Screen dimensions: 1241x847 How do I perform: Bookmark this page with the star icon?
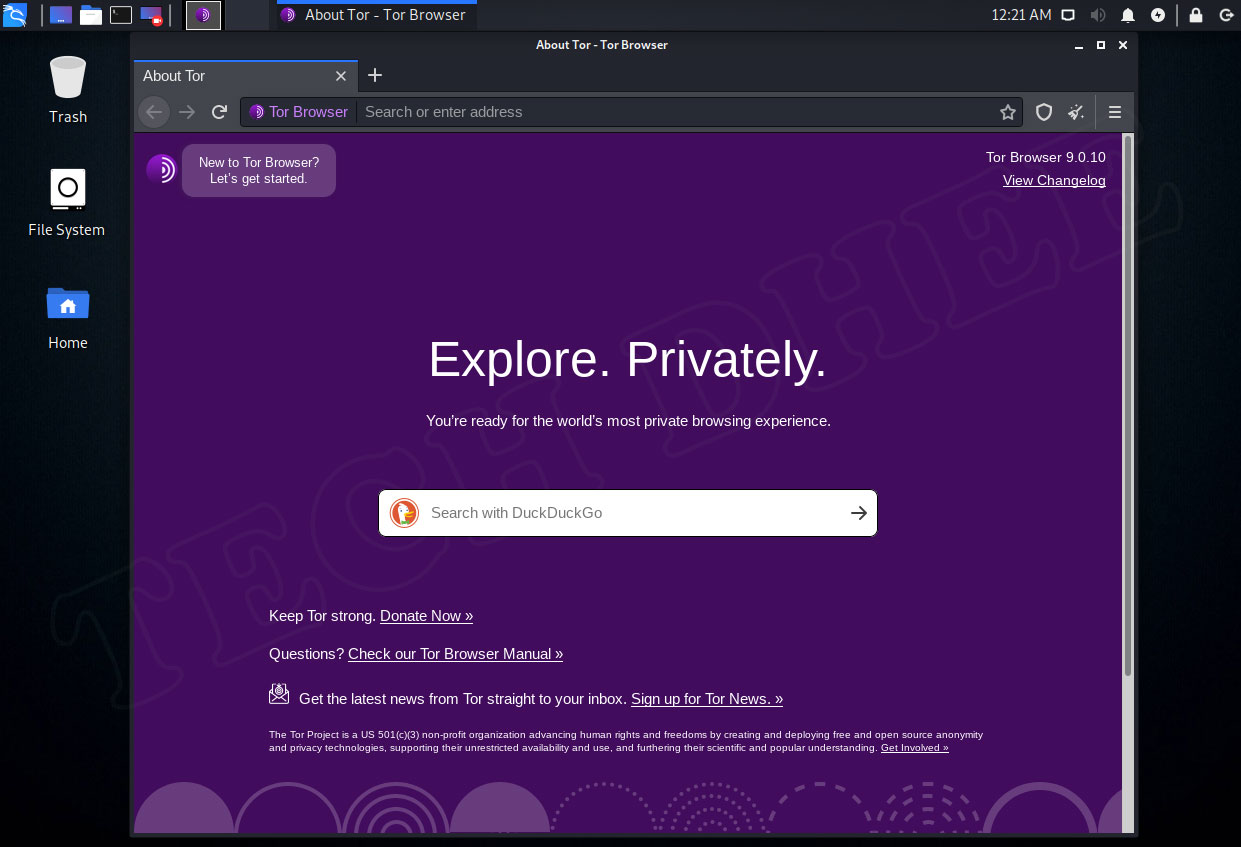pos(1008,112)
